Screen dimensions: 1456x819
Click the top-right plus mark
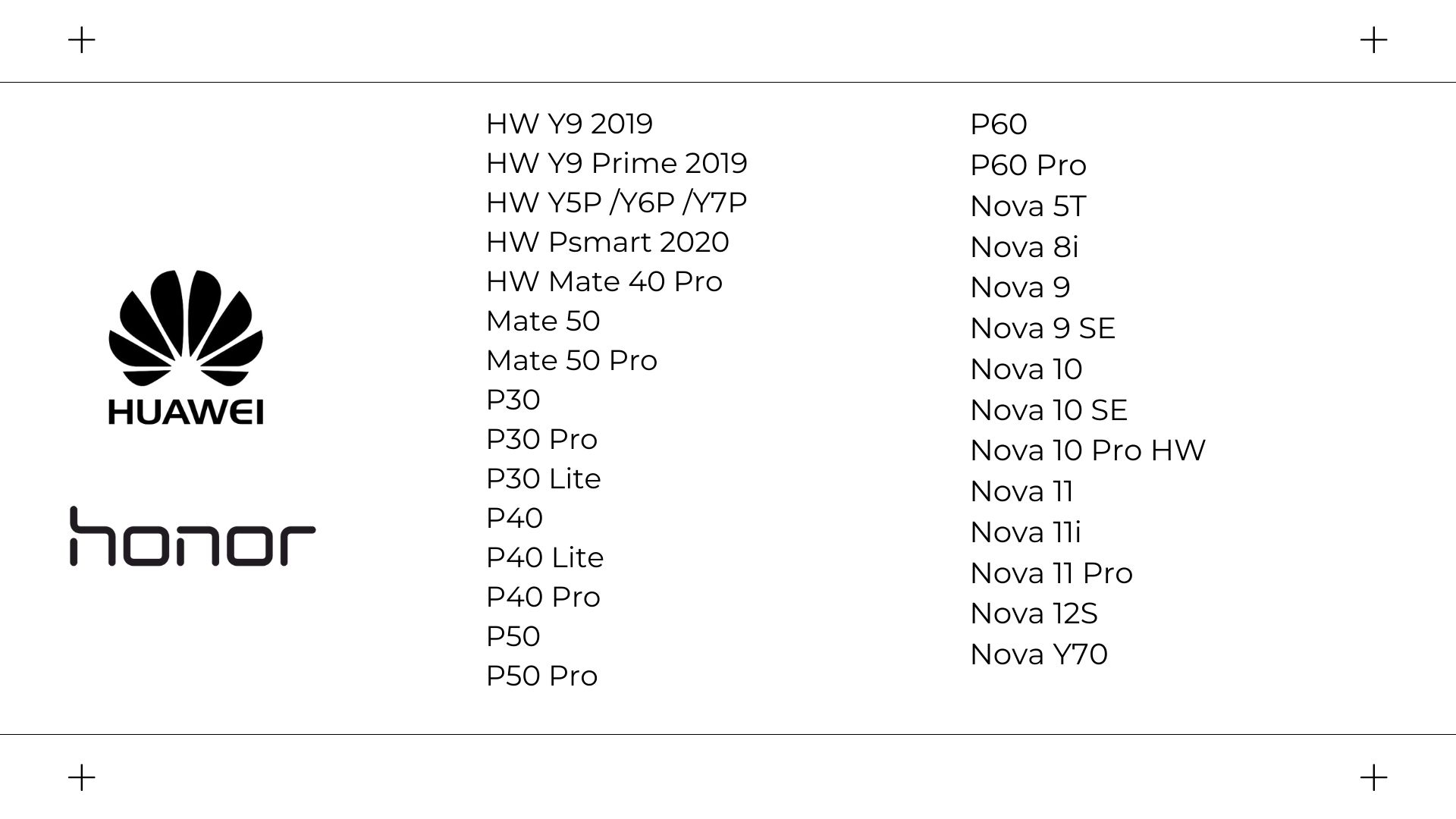click(x=1373, y=39)
